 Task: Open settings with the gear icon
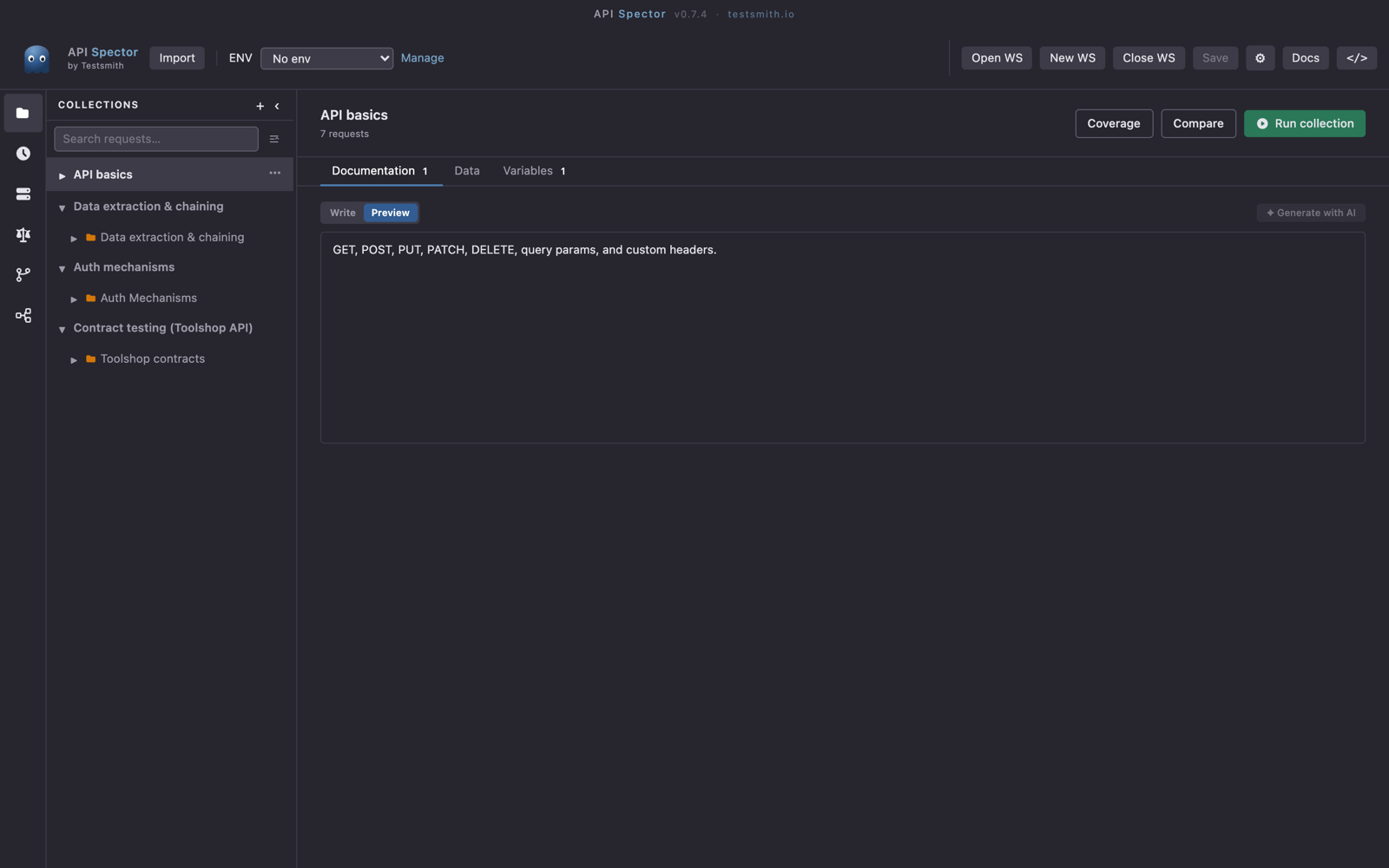(1260, 58)
